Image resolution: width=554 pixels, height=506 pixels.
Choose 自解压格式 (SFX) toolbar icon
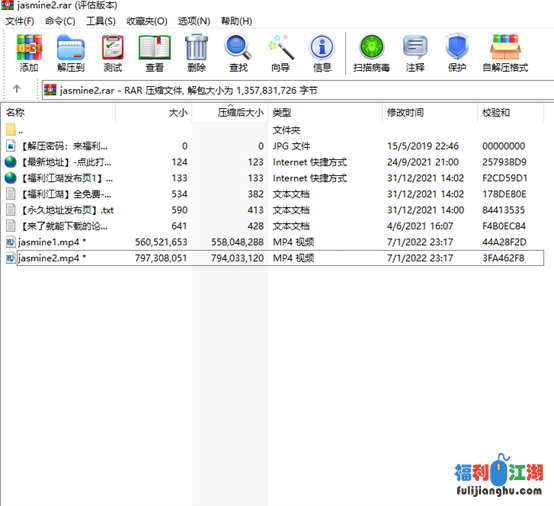point(505,53)
